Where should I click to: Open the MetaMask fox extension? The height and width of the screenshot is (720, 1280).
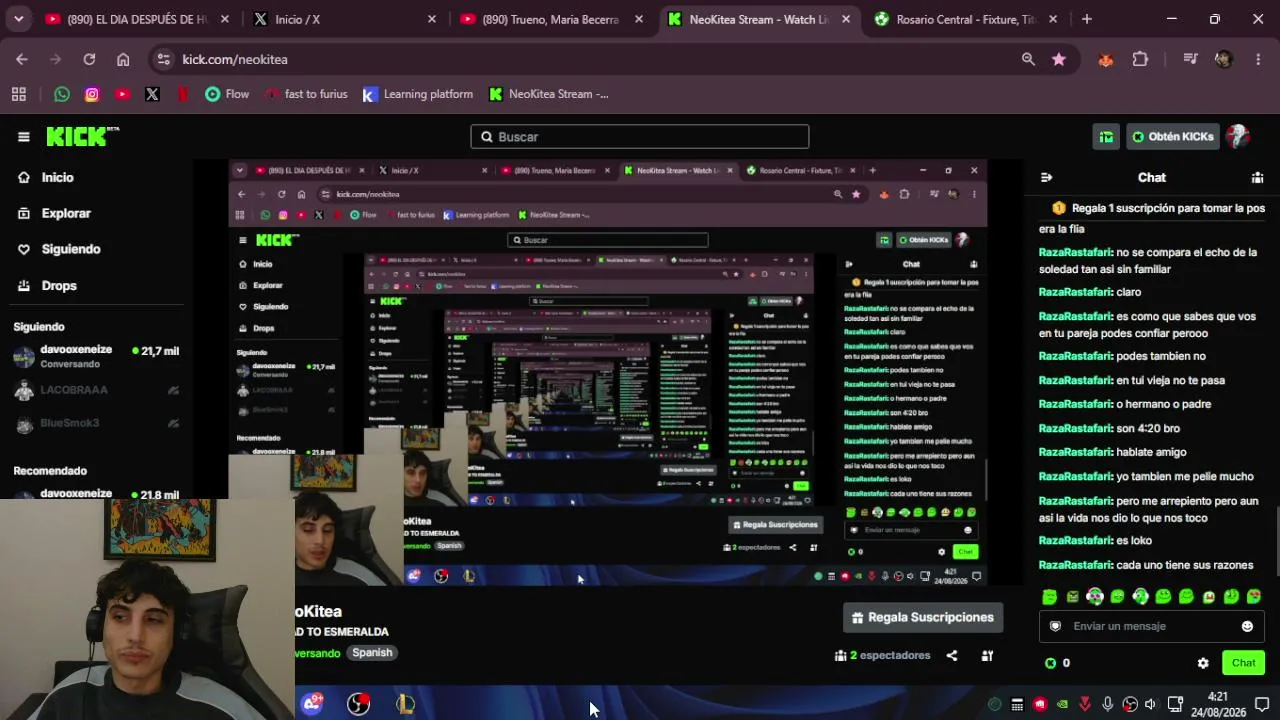pos(1106,59)
